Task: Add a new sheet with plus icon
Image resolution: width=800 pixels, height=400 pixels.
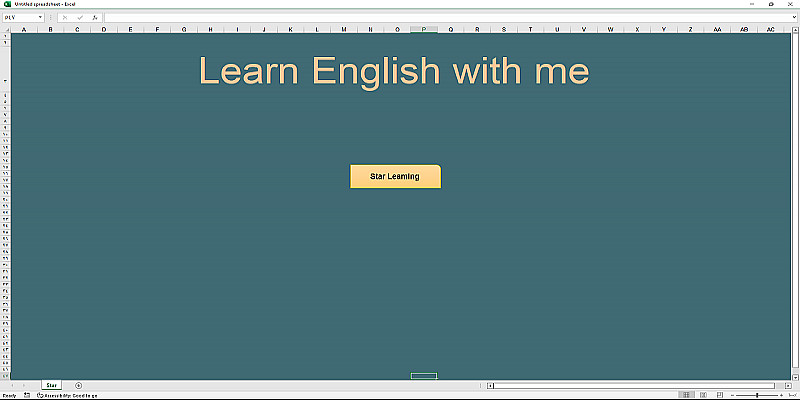Action: point(78,385)
